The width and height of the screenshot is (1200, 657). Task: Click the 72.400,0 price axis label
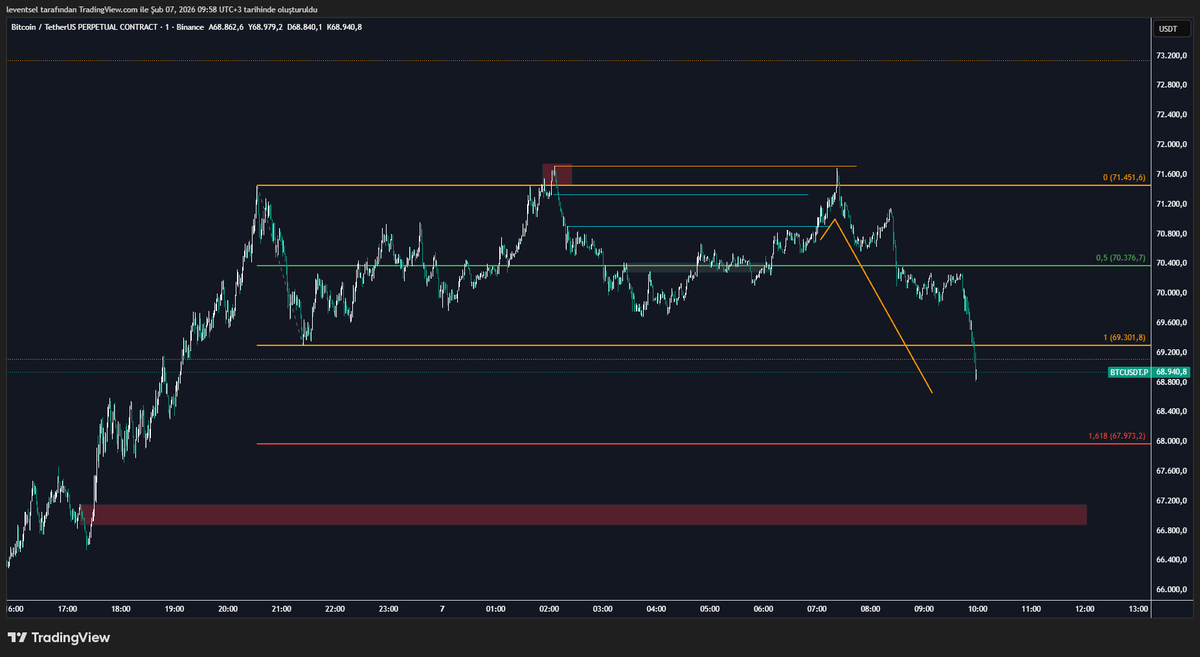point(1170,115)
